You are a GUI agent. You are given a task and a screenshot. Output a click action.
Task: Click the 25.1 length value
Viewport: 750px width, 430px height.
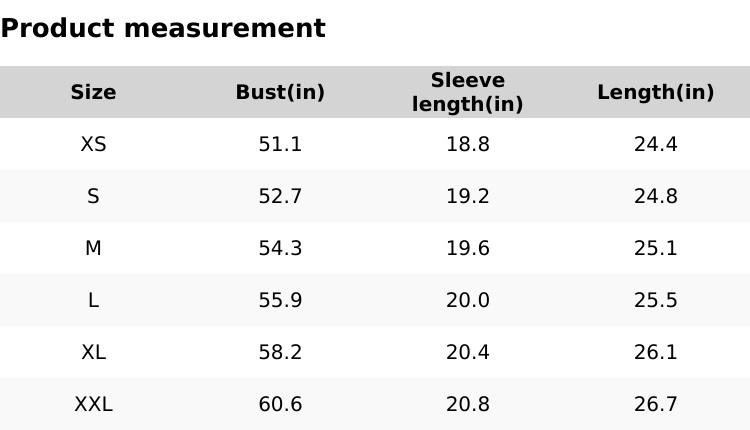tap(656, 248)
